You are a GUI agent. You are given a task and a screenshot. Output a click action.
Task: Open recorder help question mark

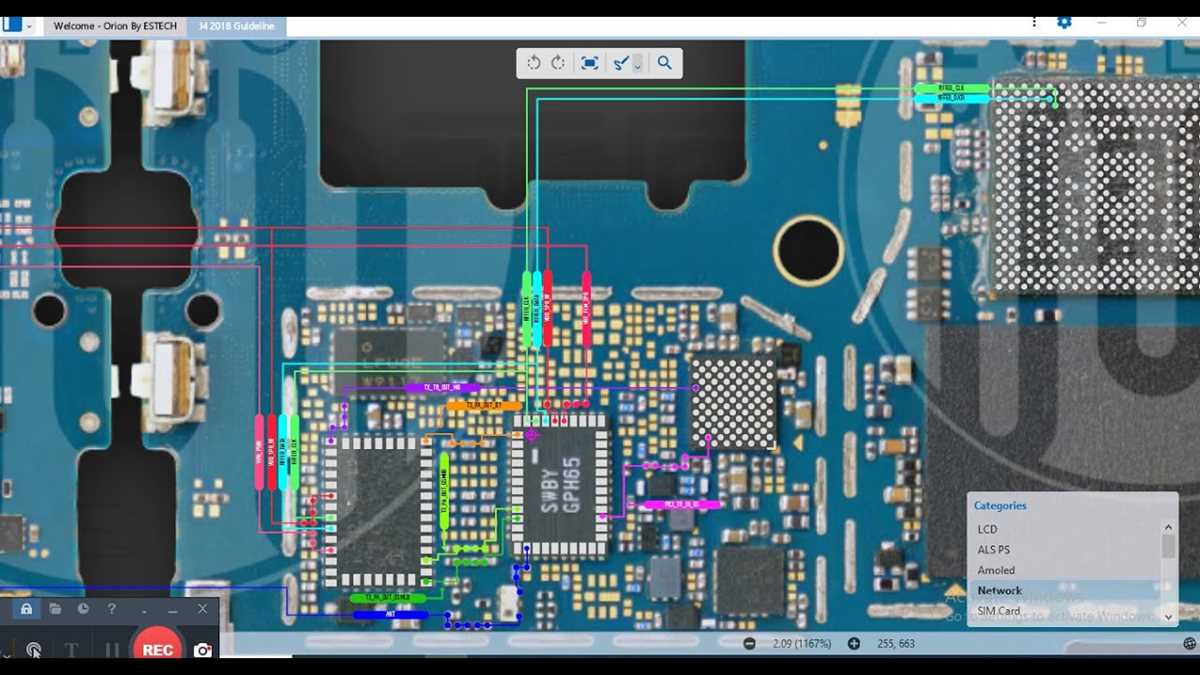(x=111, y=609)
